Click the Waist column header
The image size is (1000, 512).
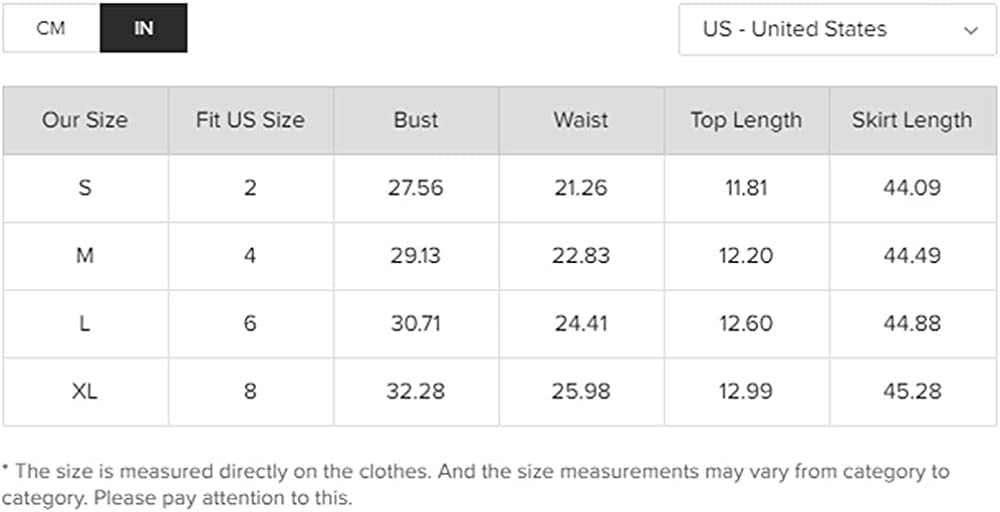click(581, 121)
